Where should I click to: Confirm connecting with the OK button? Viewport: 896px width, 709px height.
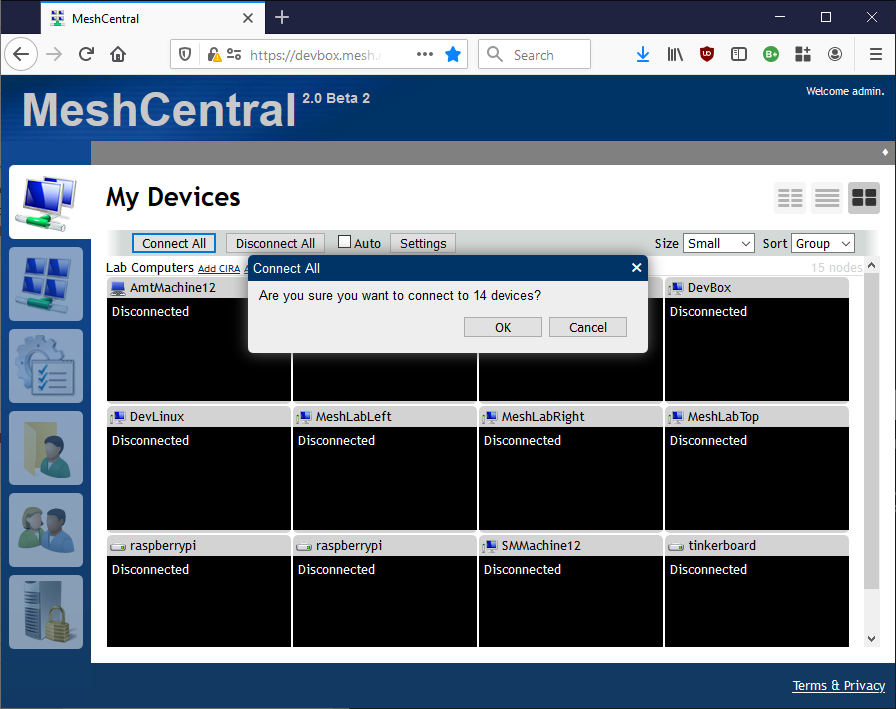click(502, 326)
